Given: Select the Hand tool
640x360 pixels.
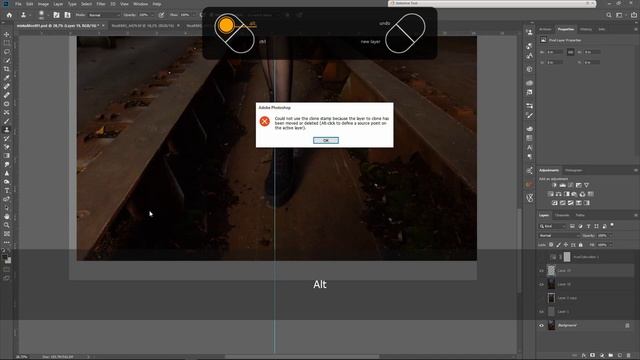Looking at the screenshot, I should coord(7,216).
